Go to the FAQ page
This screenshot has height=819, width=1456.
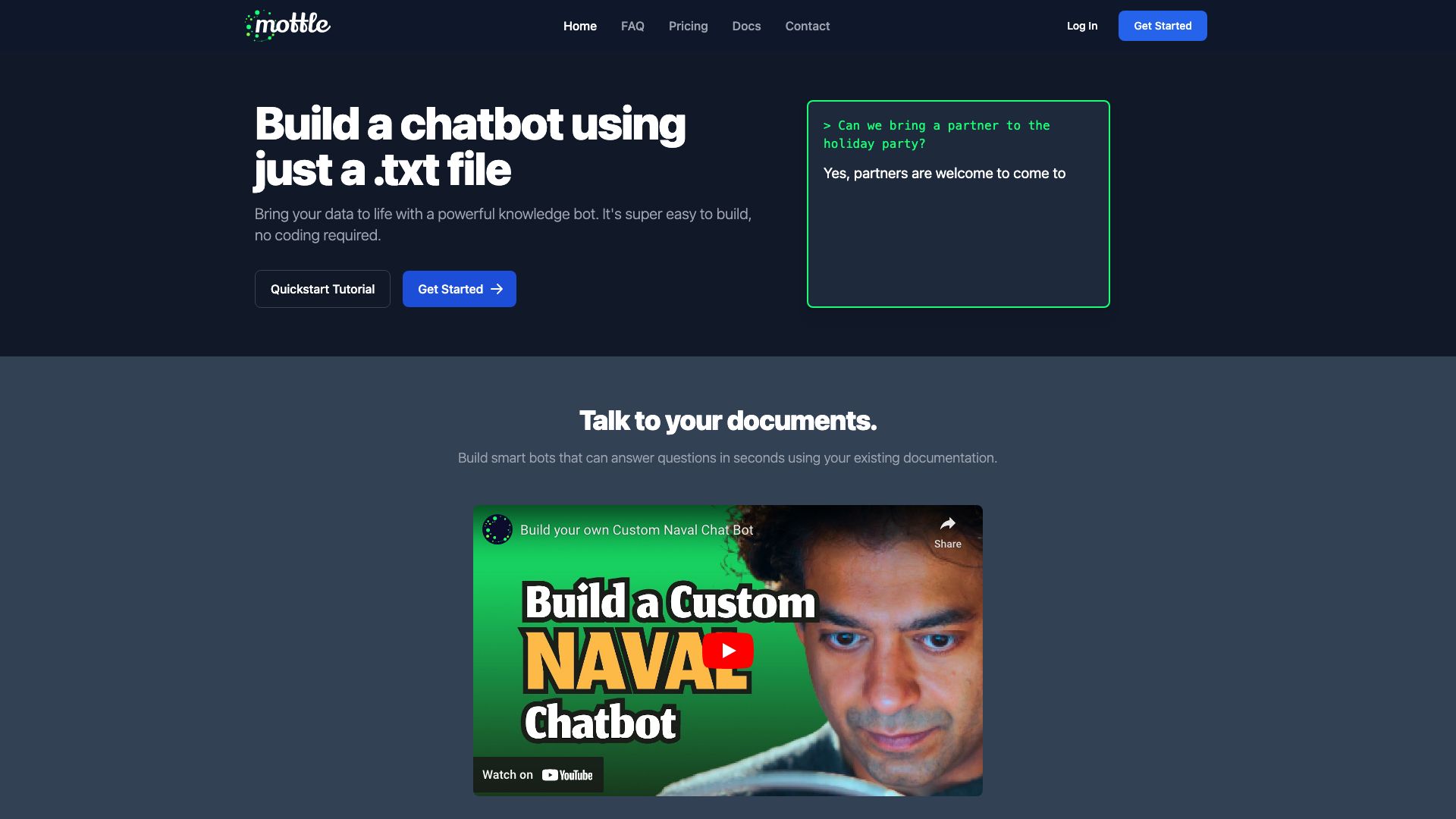click(632, 26)
